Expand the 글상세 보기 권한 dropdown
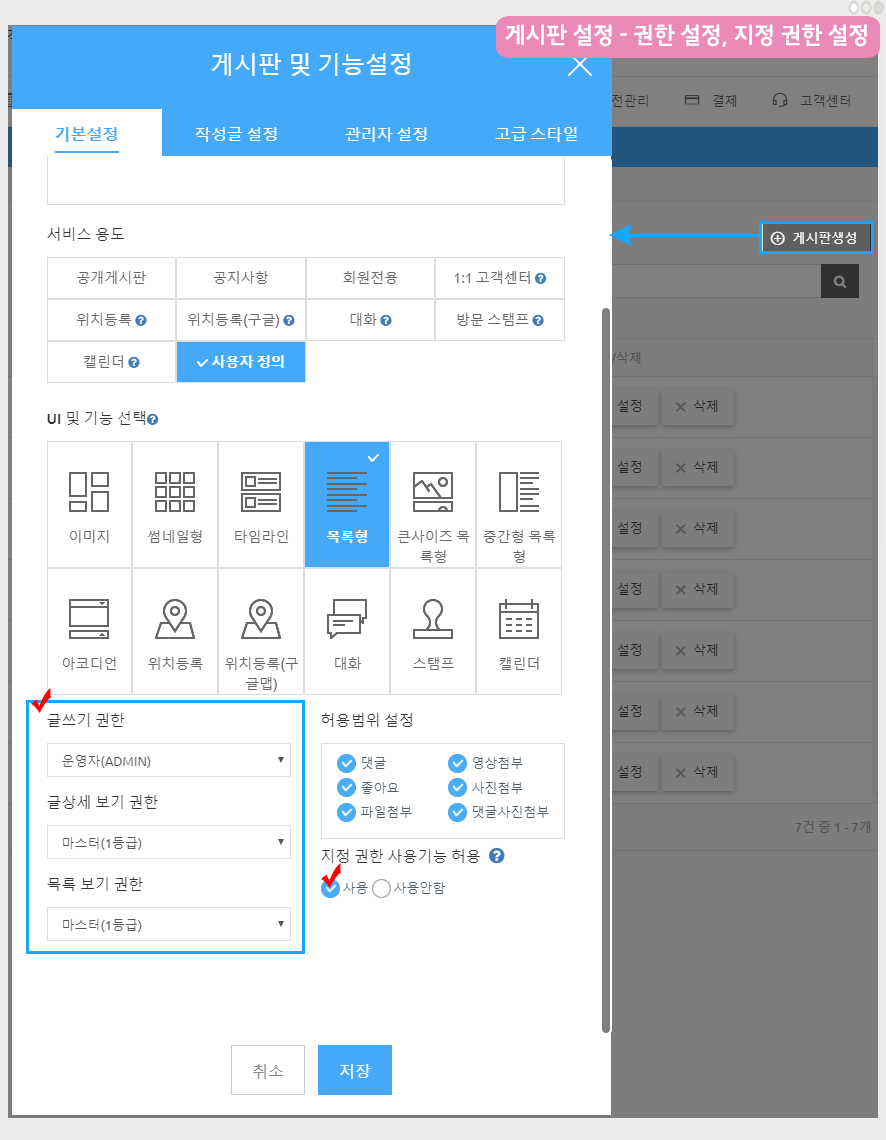 point(169,843)
